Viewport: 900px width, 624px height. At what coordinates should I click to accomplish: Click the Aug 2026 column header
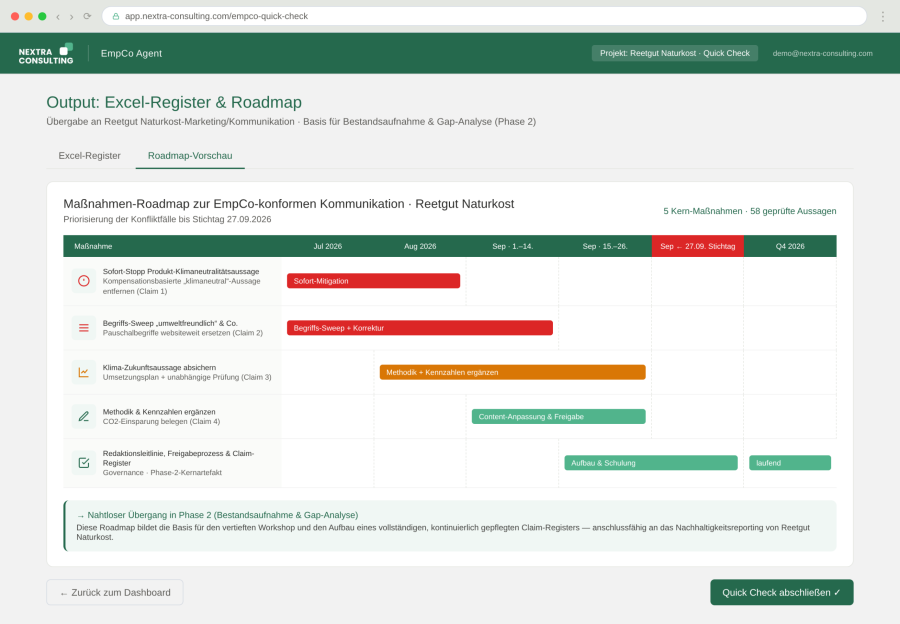pyautogui.click(x=420, y=246)
